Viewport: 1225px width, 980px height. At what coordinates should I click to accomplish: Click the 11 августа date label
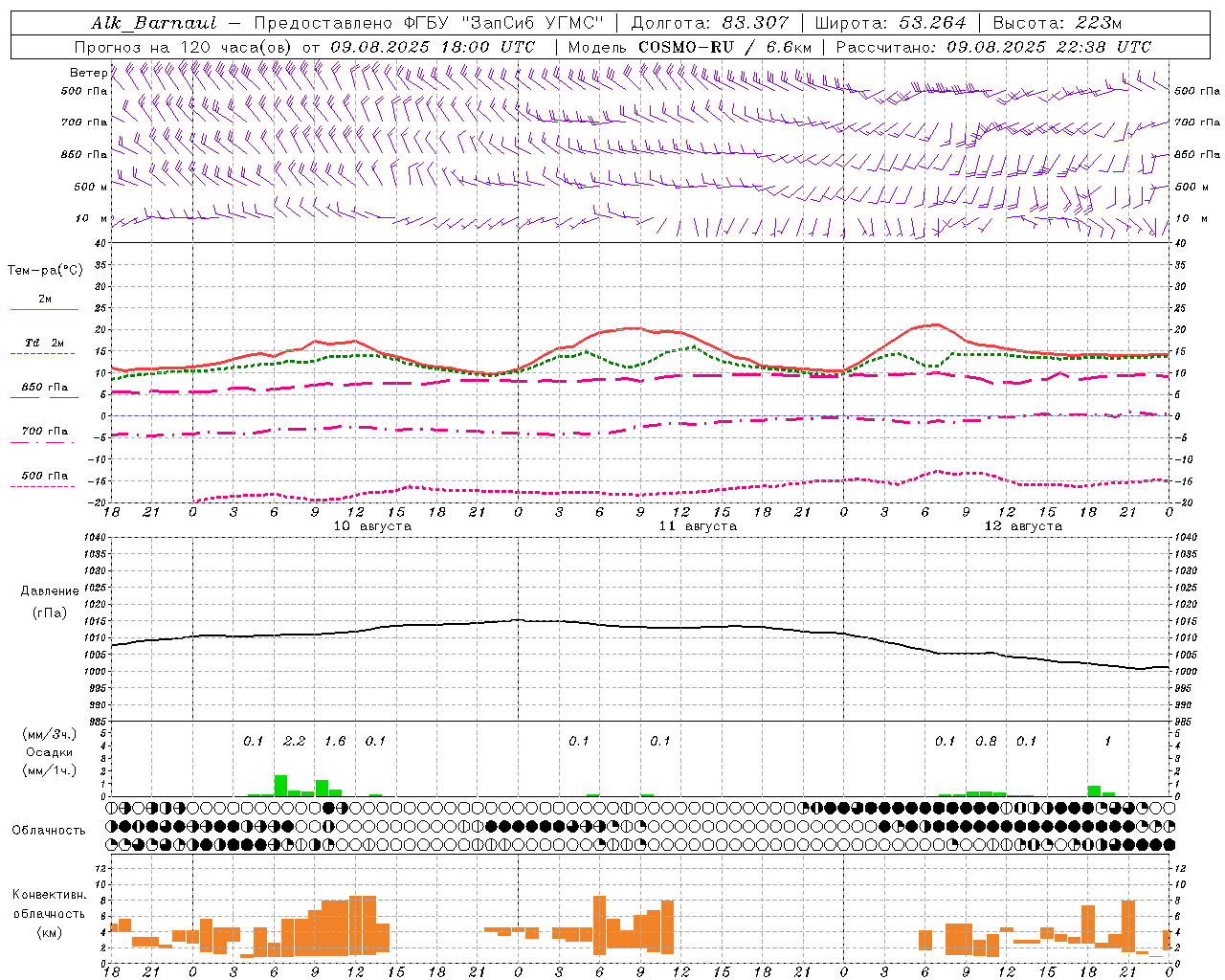pos(698,526)
